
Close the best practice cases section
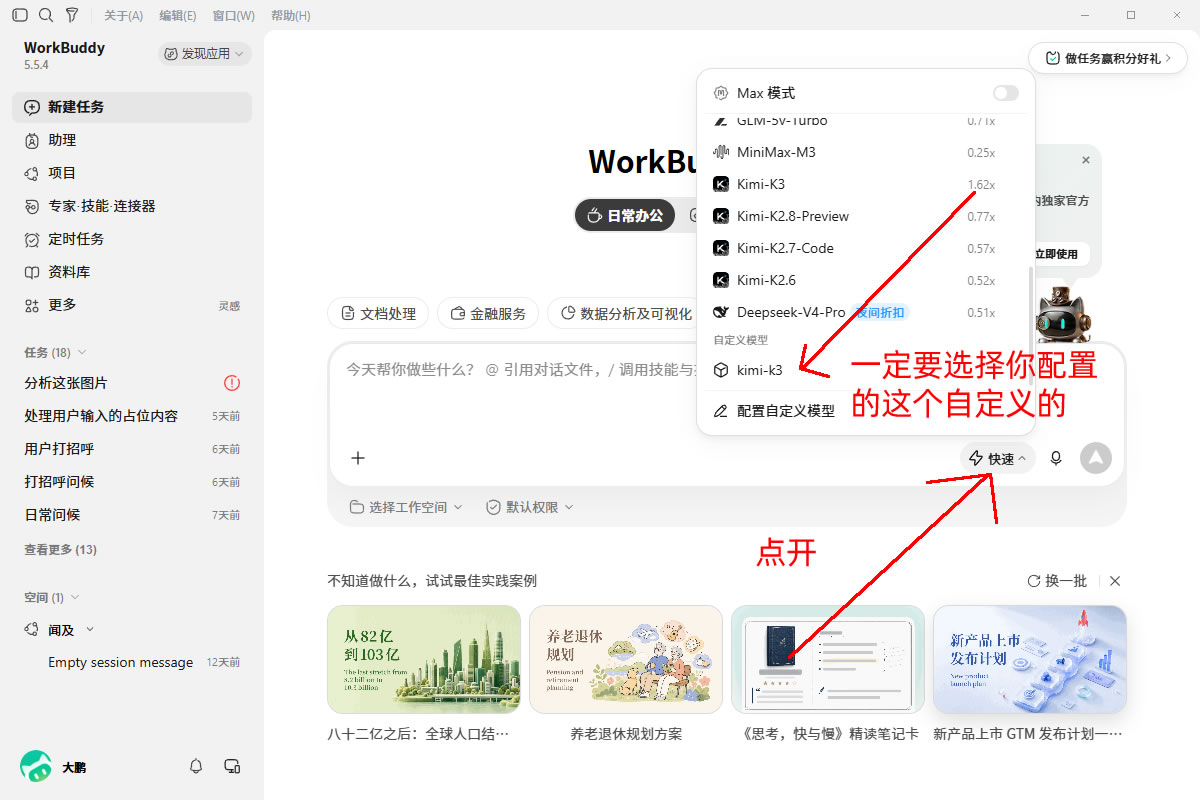(1115, 581)
